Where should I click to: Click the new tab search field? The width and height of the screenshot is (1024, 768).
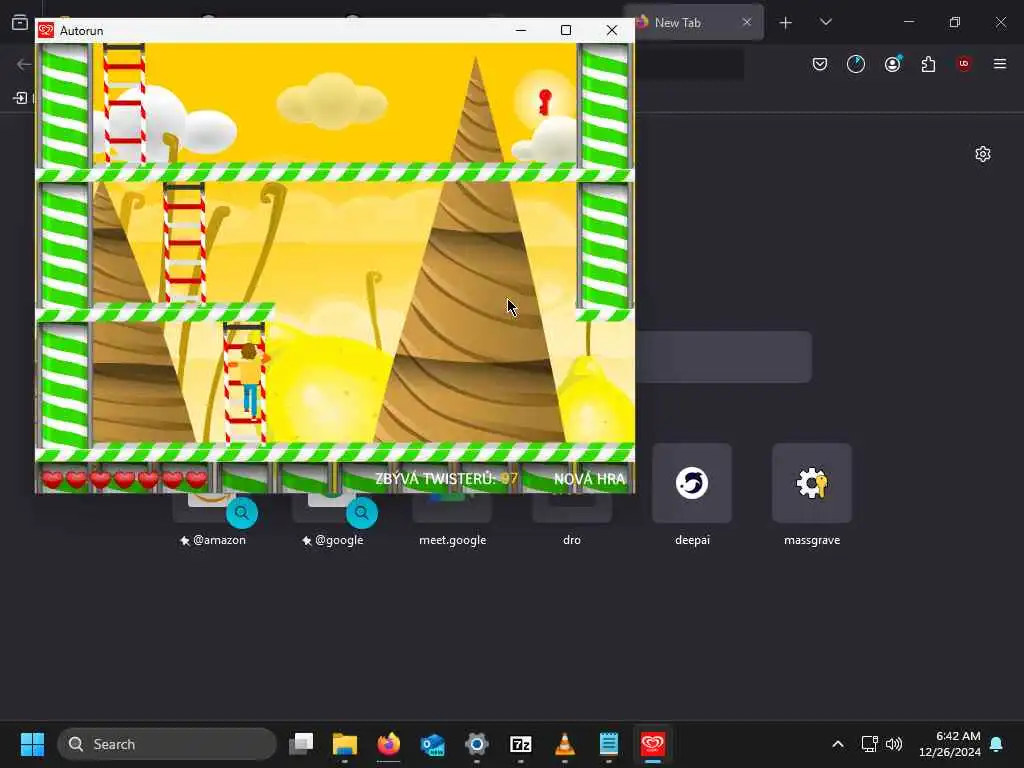pos(724,357)
